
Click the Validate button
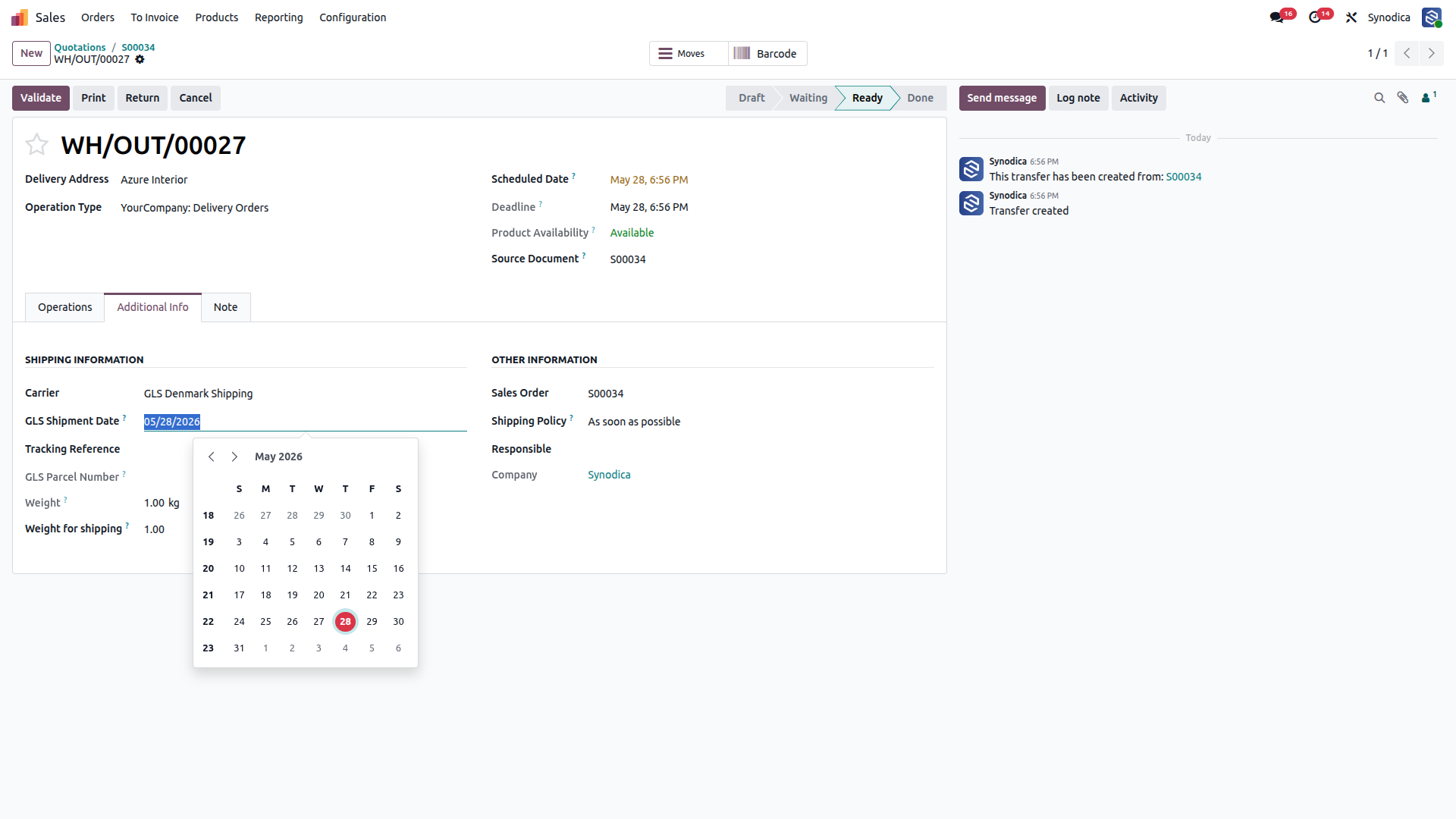click(x=41, y=98)
